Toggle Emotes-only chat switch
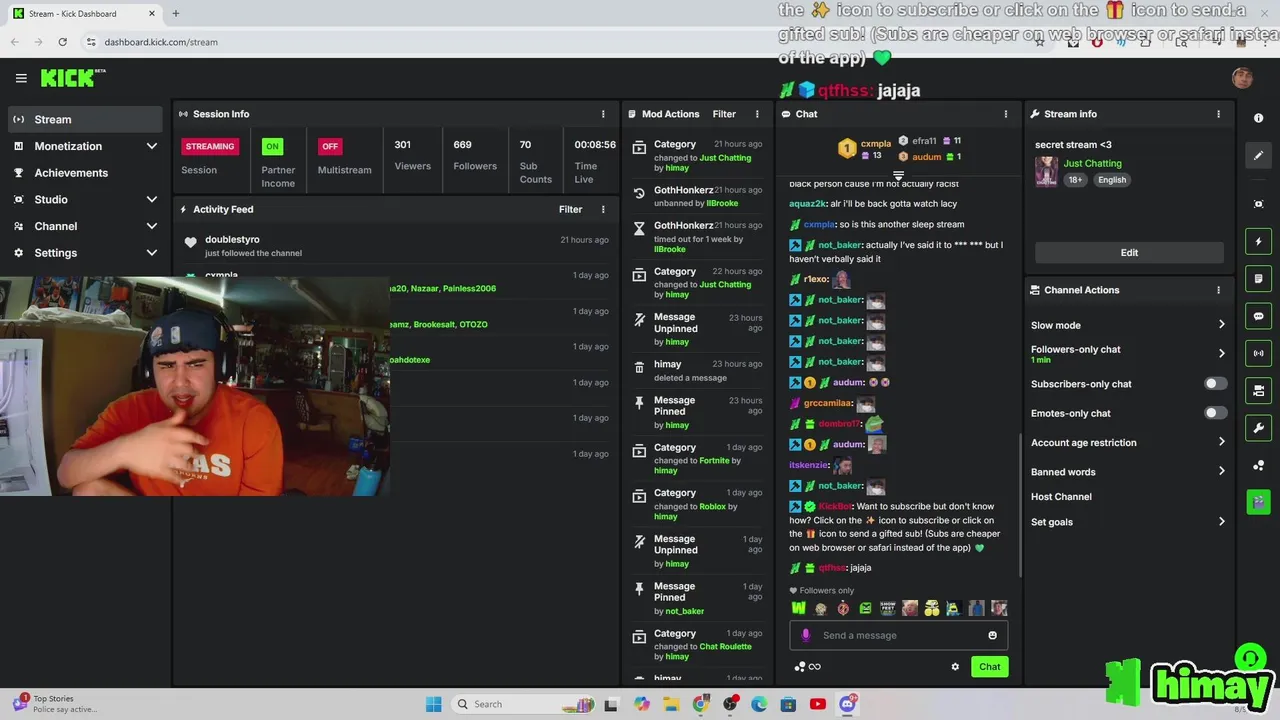 (x=1215, y=413)
